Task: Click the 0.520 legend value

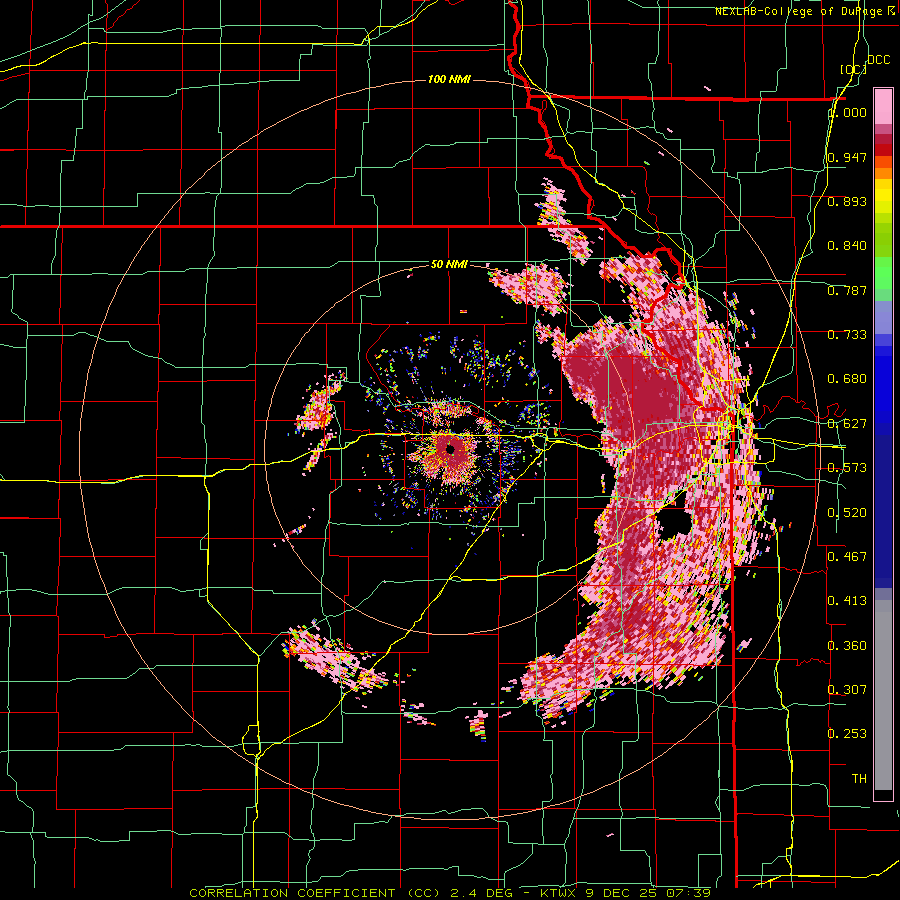Action: (847, 512)
